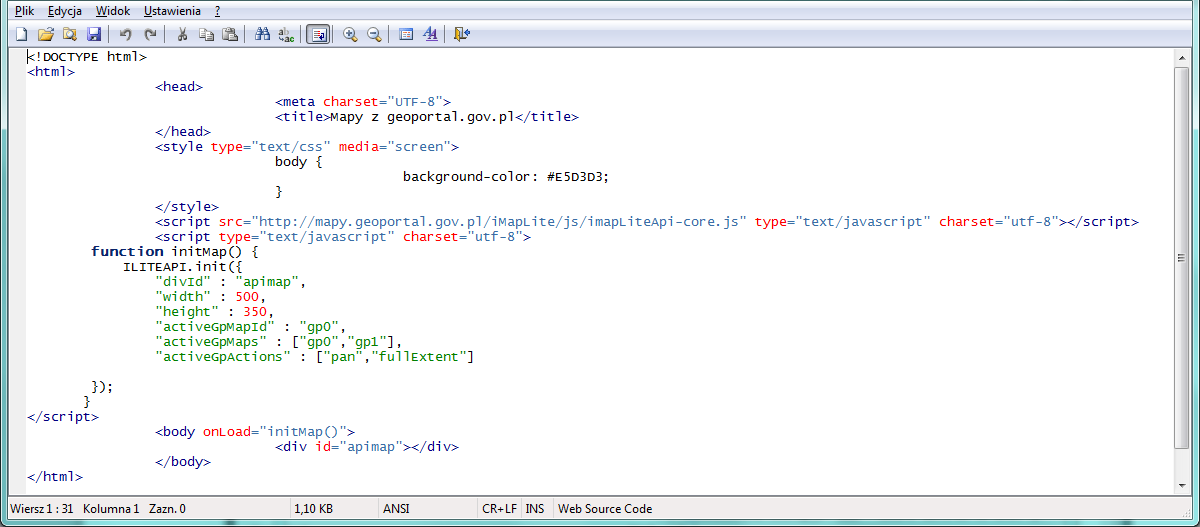The height and width of the screenshot is (527, 1200).
Task: Click the closing '</head>' tag line
Action: point(183,131)
